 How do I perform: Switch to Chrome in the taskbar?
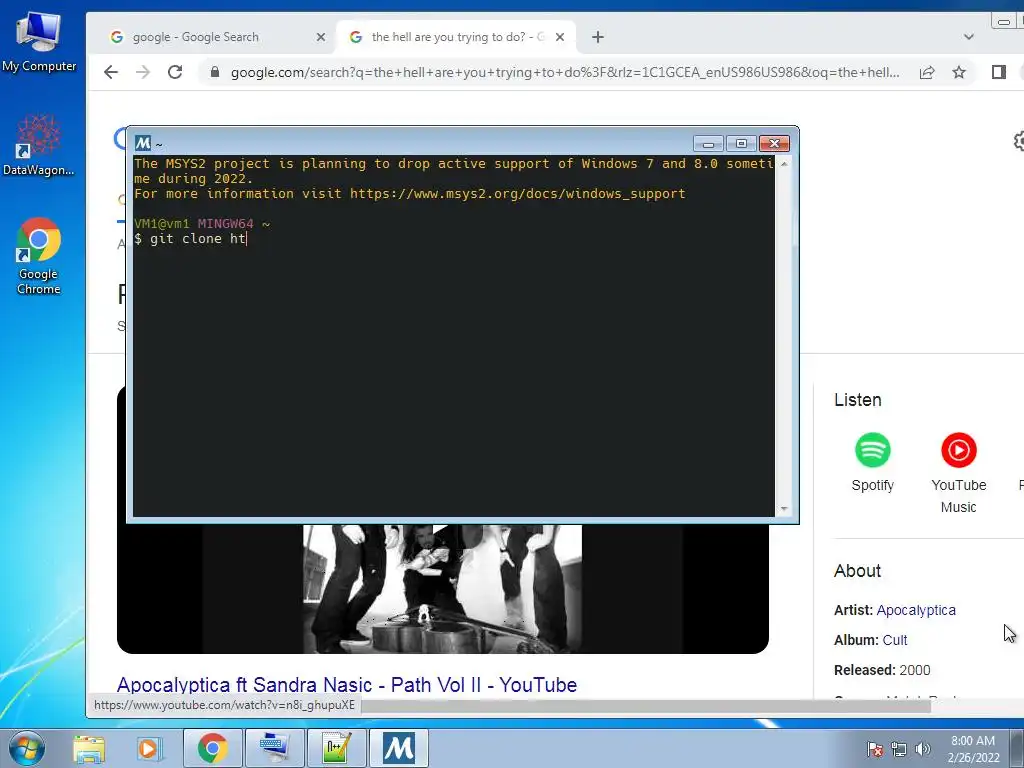coord(213,748)
